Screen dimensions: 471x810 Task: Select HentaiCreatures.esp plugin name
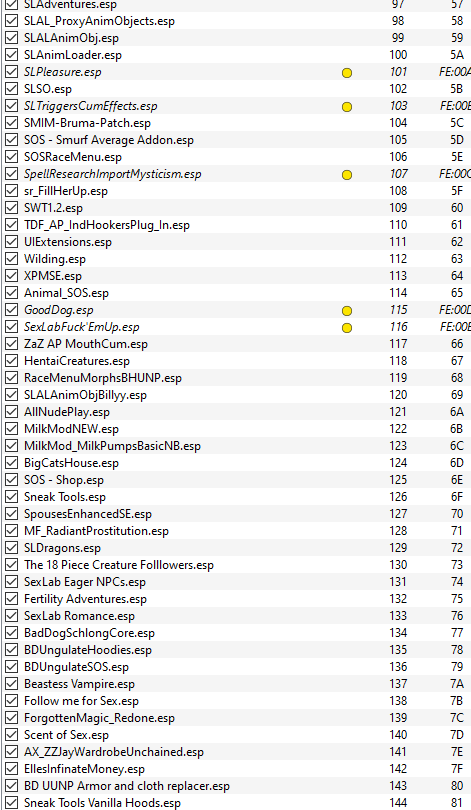coord(77,361)
